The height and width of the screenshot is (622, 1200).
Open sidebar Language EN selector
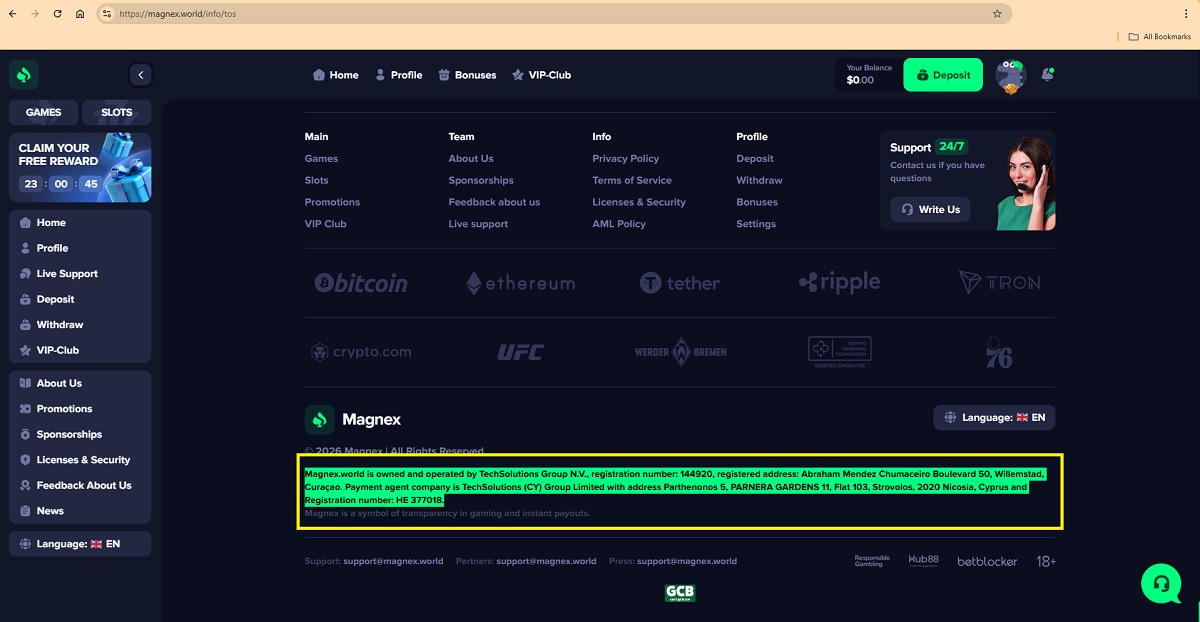[x=79, y=544]
